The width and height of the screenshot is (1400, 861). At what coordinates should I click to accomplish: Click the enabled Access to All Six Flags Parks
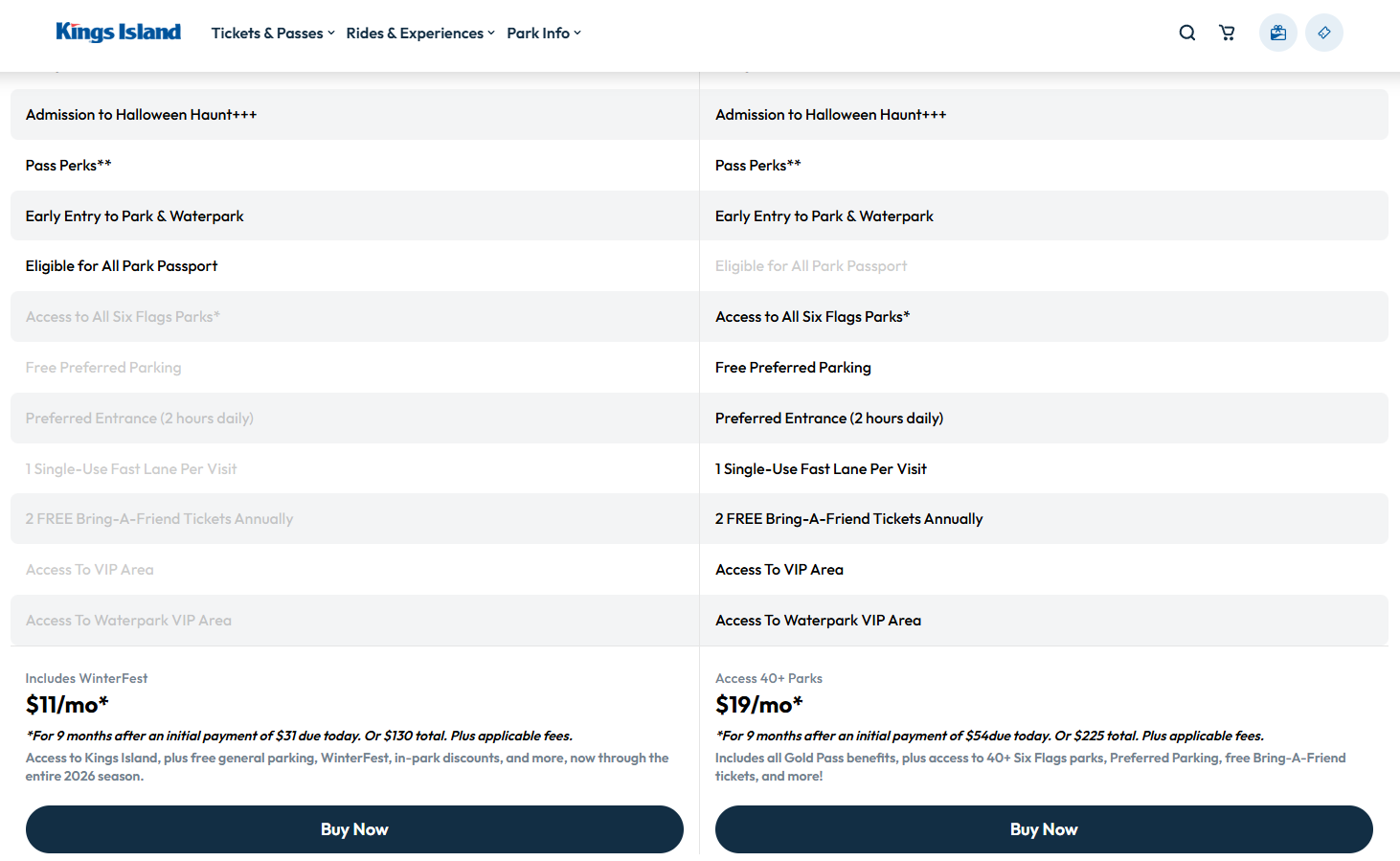click(812, 317)
